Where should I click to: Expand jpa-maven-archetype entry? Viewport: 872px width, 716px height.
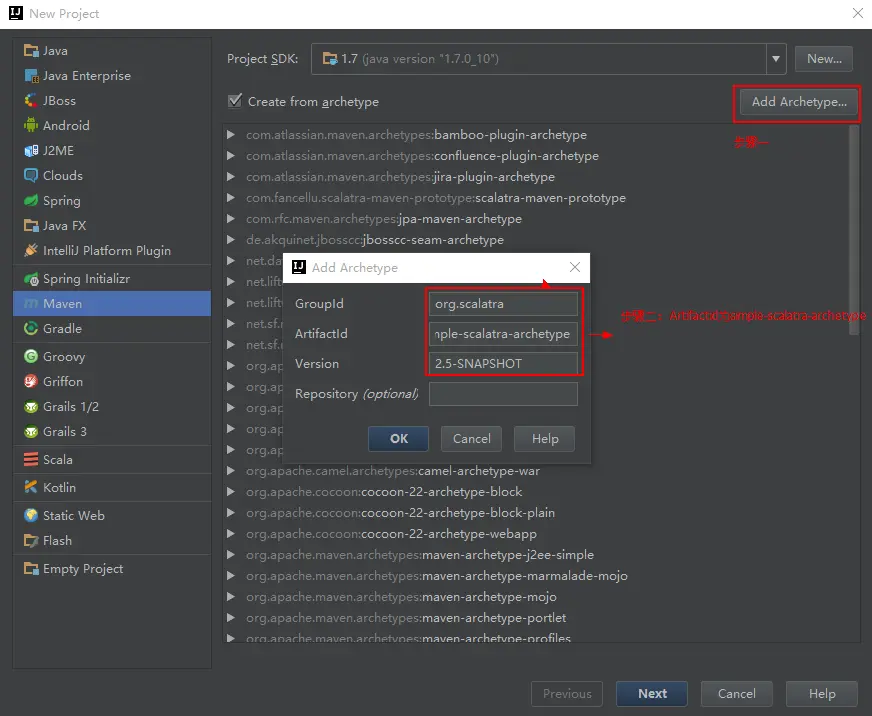click(230, 219)
